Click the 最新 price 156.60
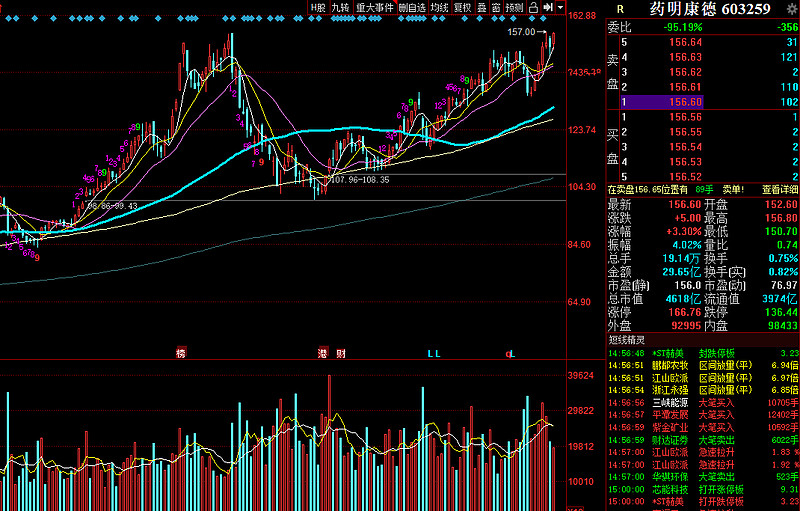800x511 pixels. [685, 205]
